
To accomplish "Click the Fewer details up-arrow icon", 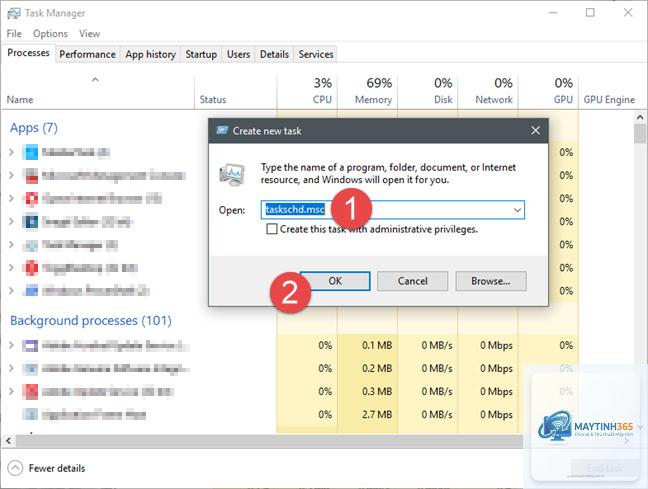I will tap(15, 468).
